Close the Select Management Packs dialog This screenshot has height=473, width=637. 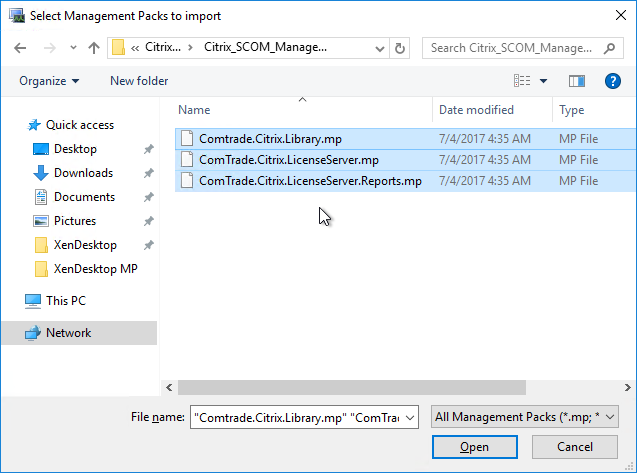621,15
